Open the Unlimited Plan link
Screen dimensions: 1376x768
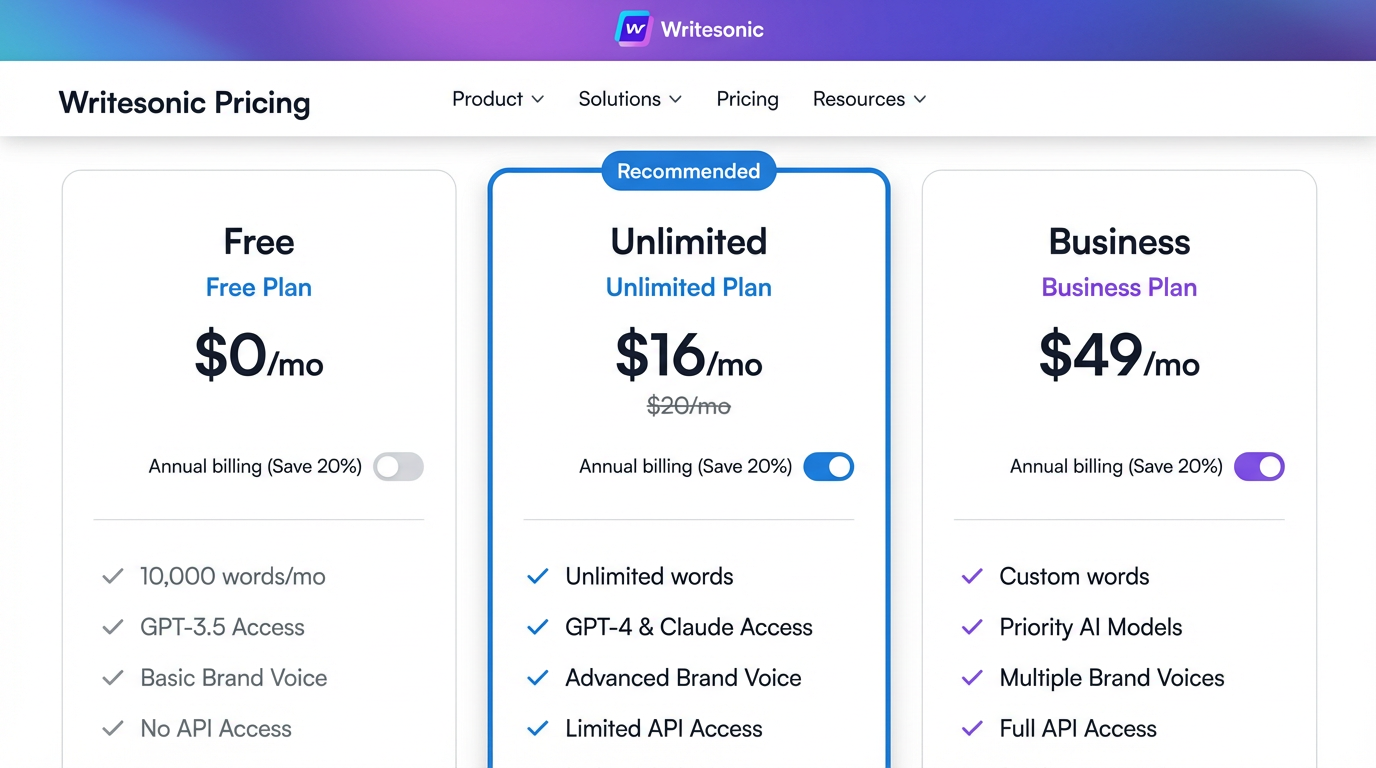(x=688, y=287)
